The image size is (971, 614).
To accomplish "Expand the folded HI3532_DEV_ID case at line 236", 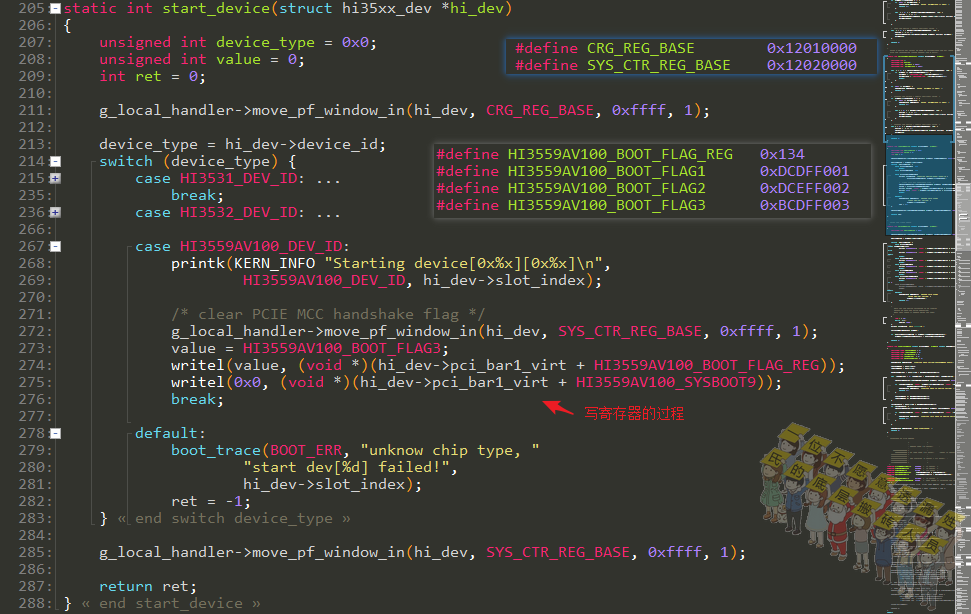I will (55, 212).
